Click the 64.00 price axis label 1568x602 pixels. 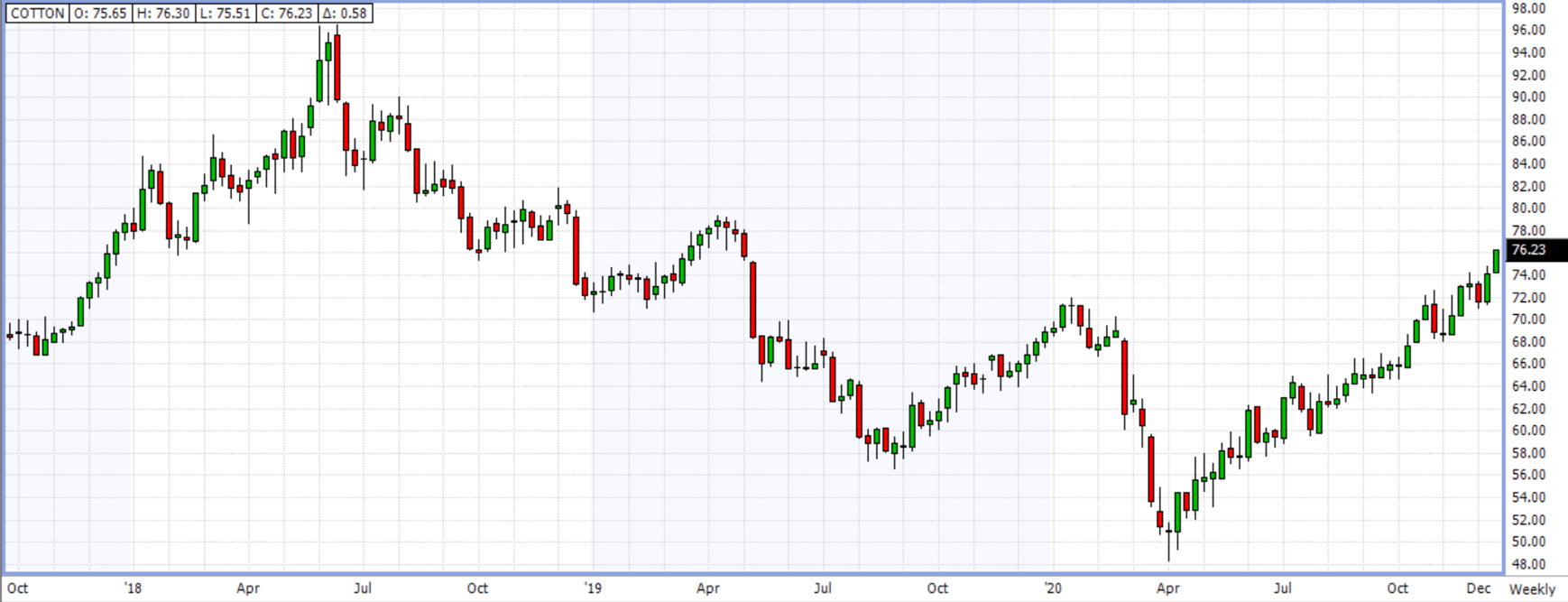point(1528,385)
